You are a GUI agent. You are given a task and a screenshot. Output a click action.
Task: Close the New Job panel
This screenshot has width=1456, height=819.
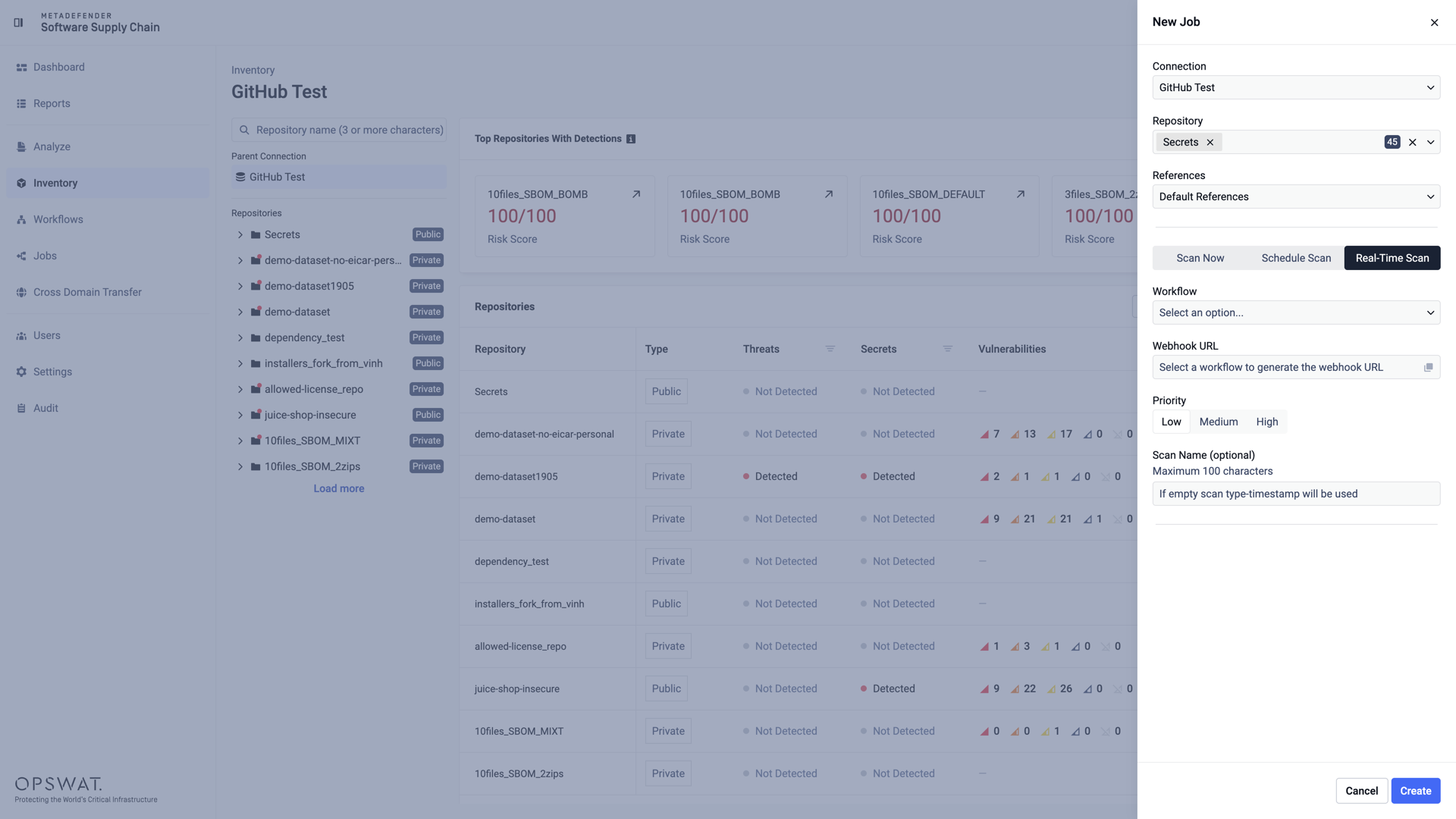(1434, 23)
